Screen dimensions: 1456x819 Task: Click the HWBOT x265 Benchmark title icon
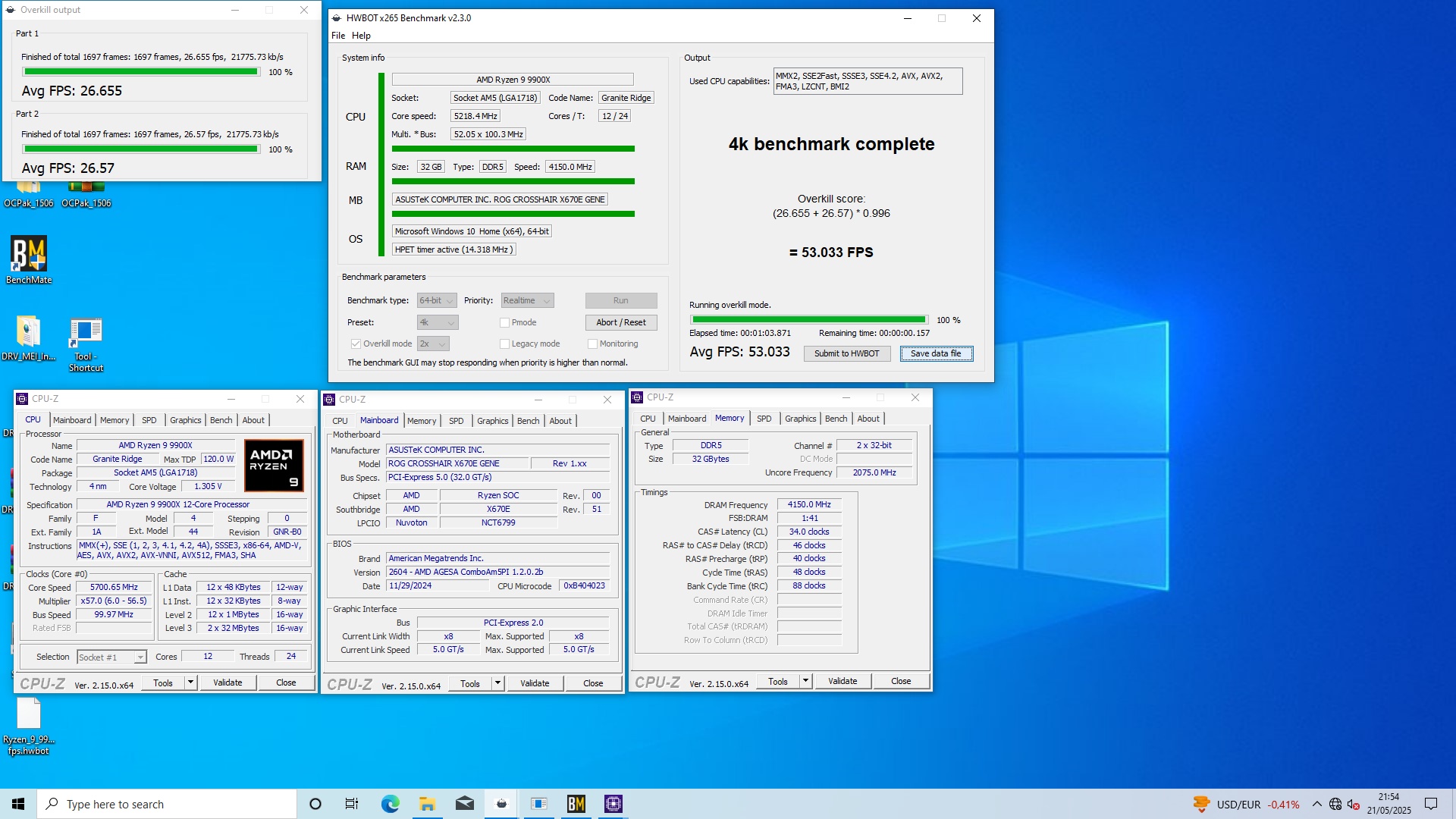pos(337,18)
